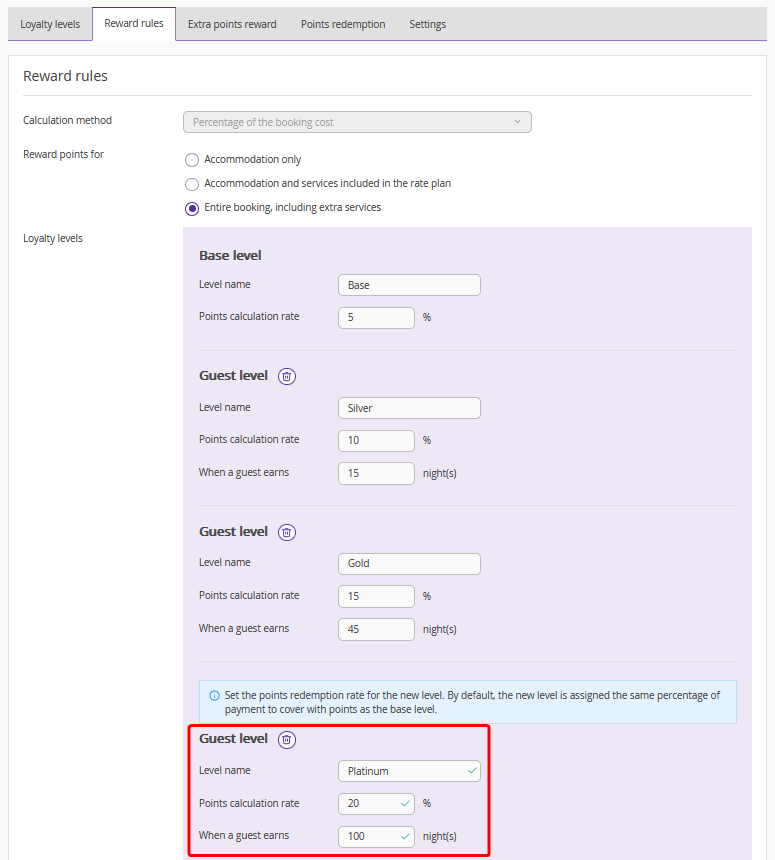Select Accommodation only radio option
This screenshot has width=775, height=860.
coord(192,160)
